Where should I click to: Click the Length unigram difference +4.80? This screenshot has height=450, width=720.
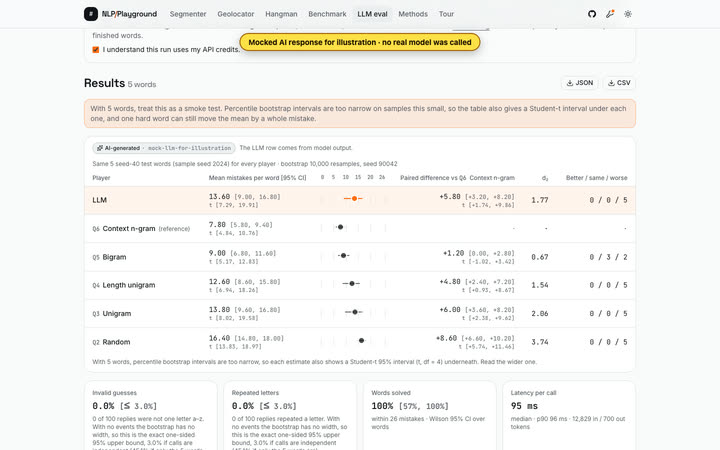point(450,281)
